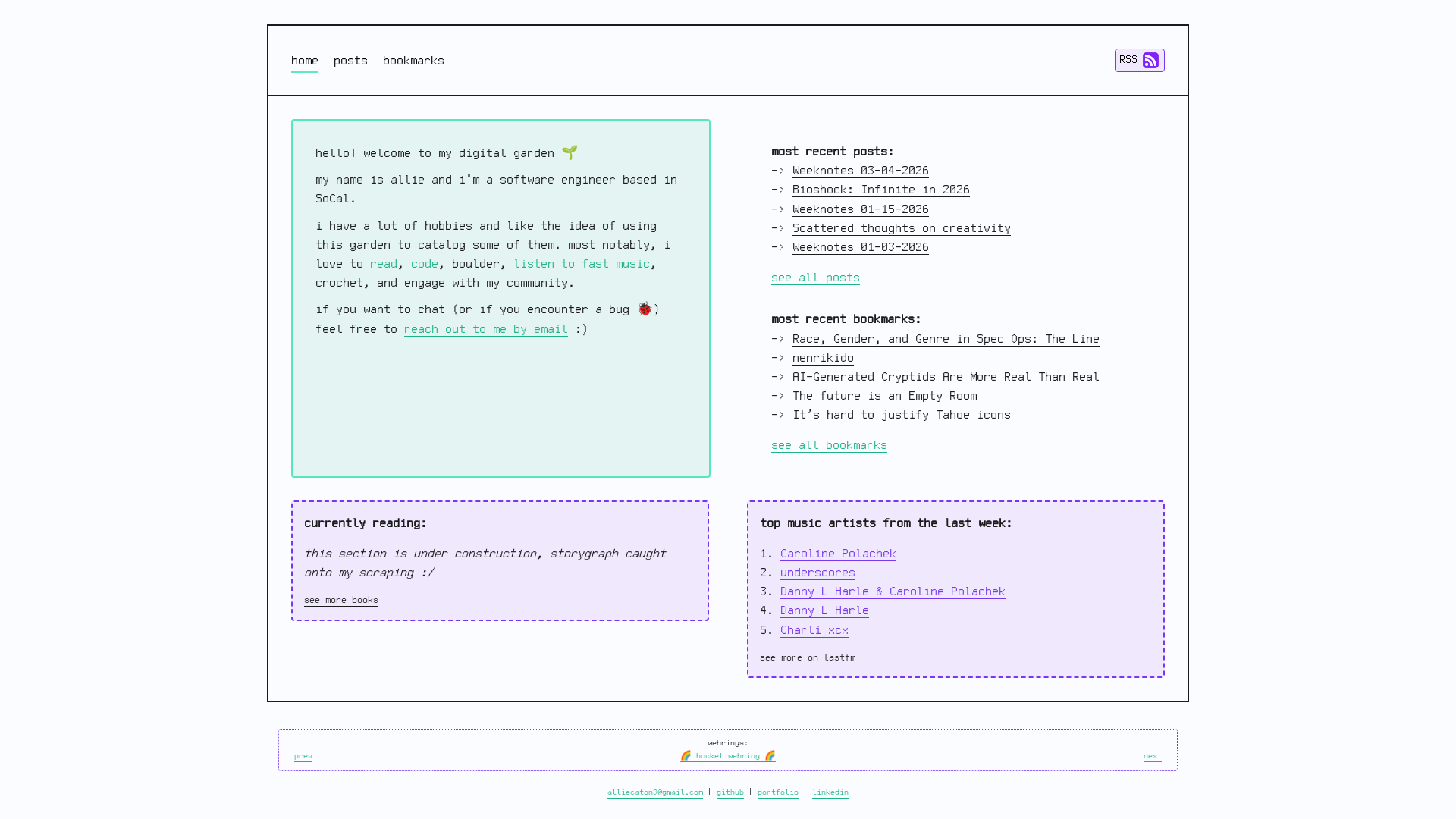Go to next webring site
Viewport: 1456px width, 819px height.
pyautogui.click(x=1152, y=756)
